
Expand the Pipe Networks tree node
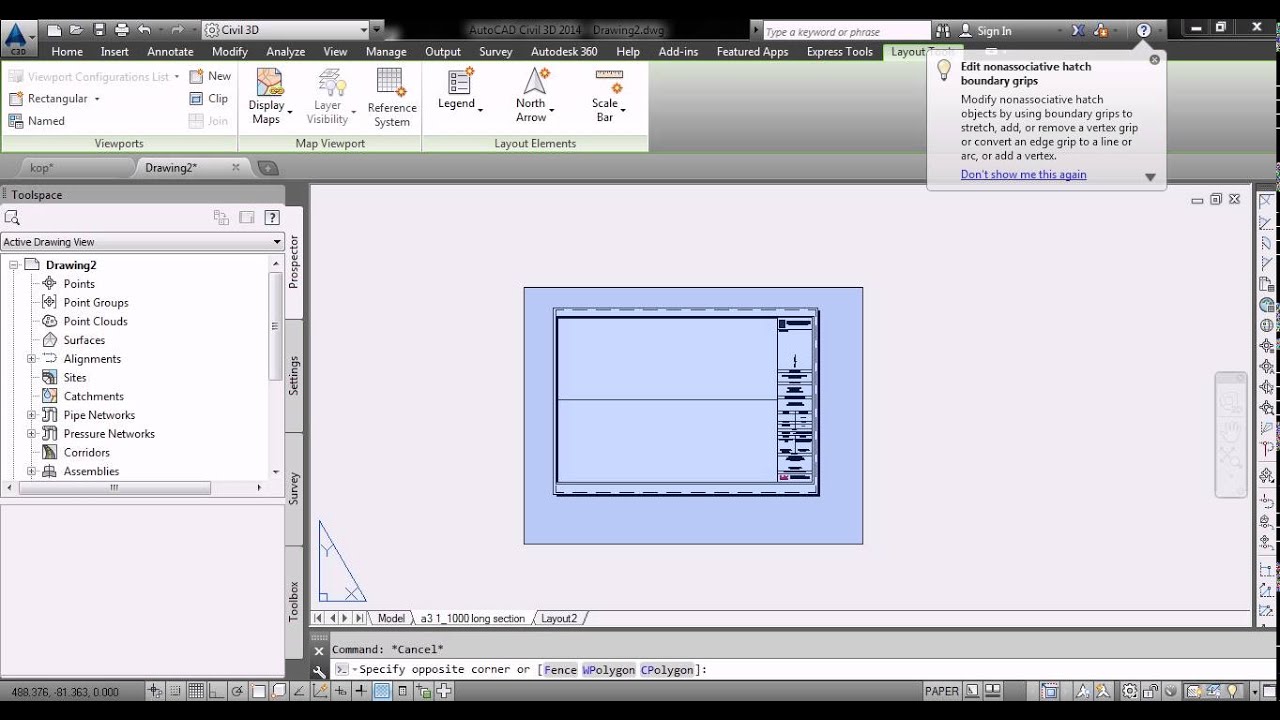(x=31, y=415)
